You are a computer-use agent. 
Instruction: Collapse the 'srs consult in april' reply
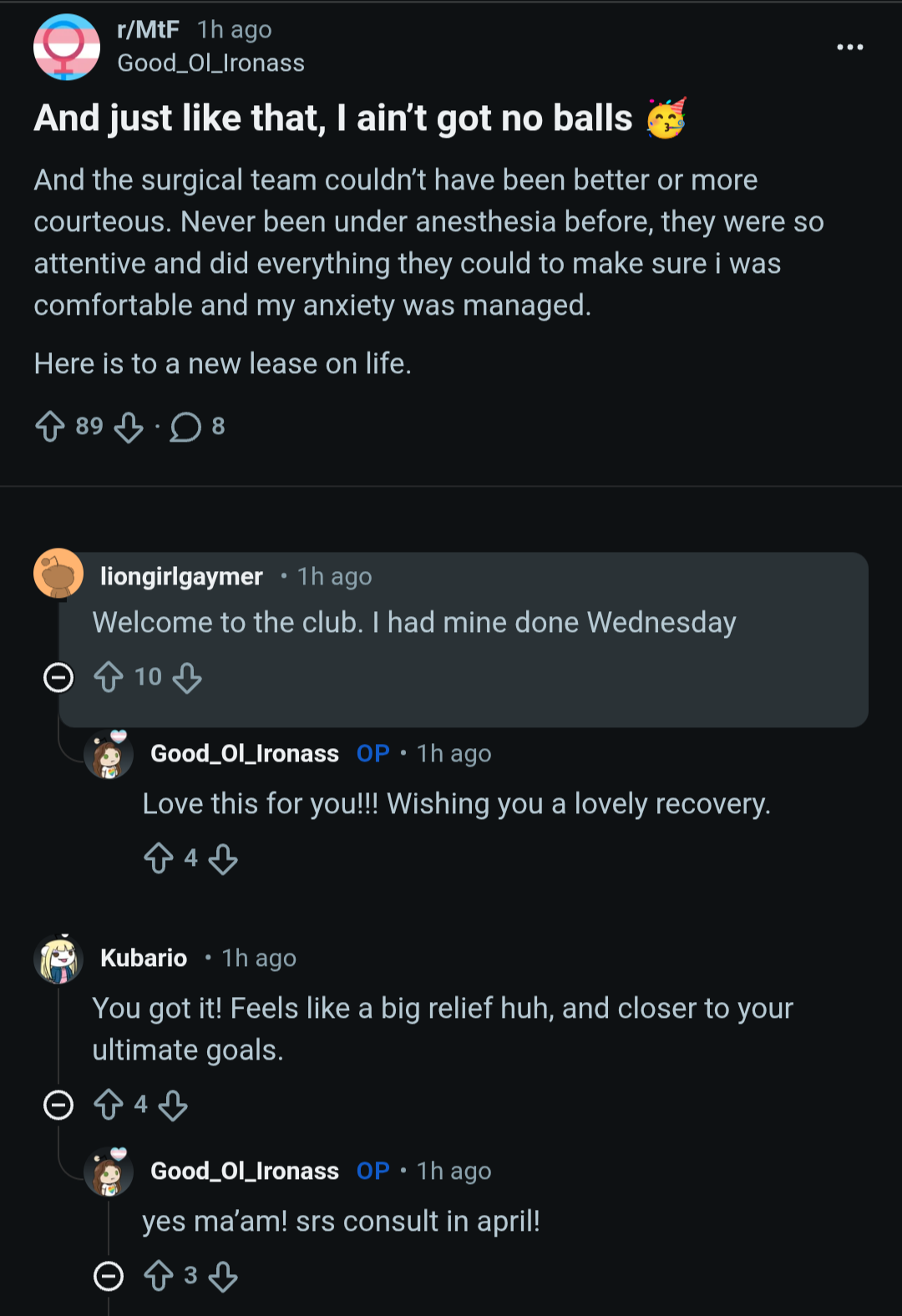click(x=109, y=1276)
